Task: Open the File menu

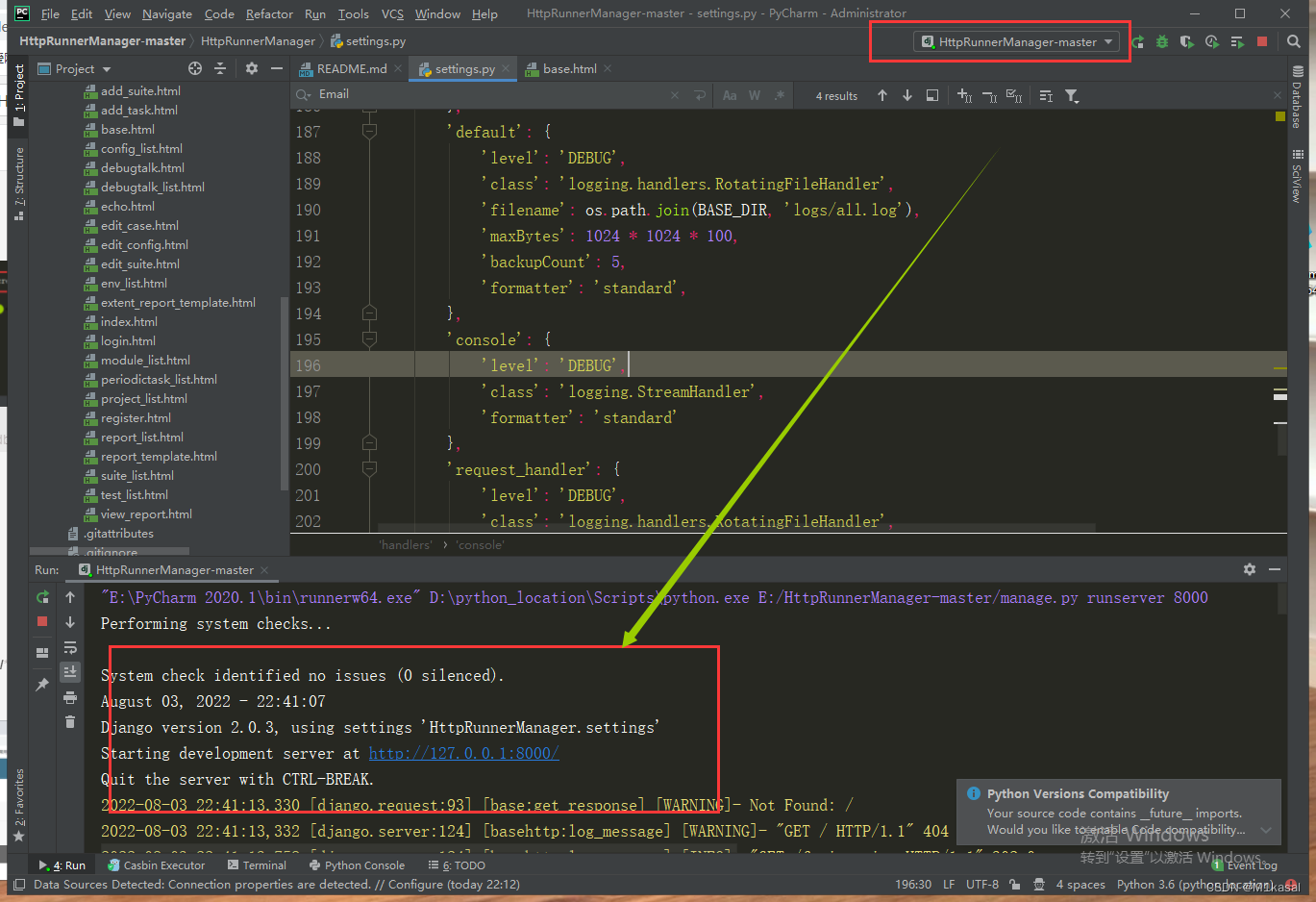Action: click(x=50, y=13)
